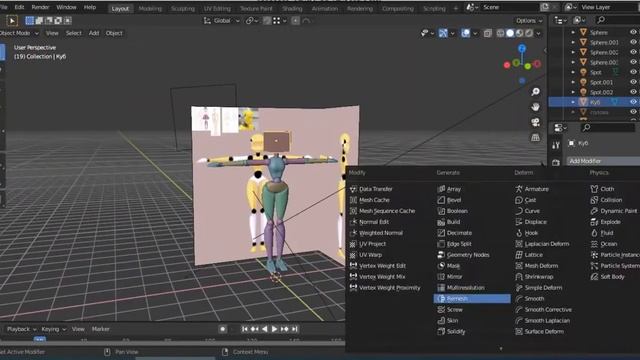
Task: Open the Tool properties tab icon
Action: (556, 145)
